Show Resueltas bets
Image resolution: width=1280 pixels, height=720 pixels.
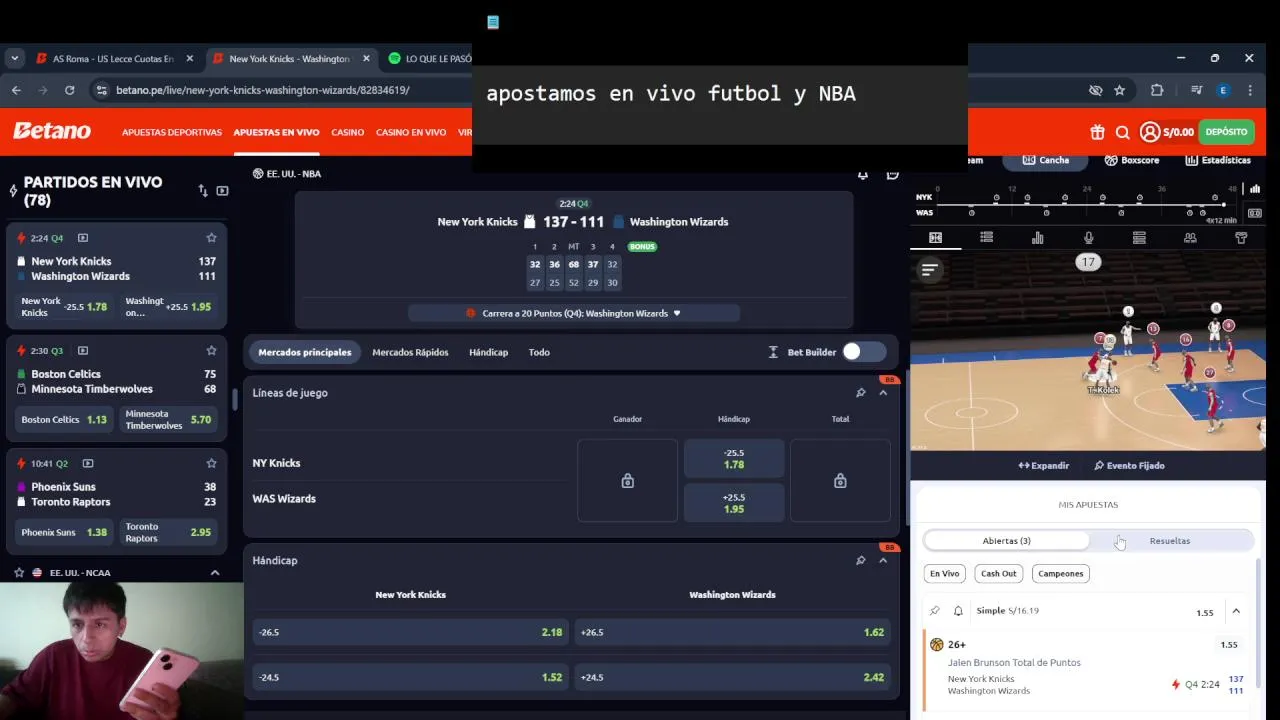pyautogui.click(x=1169, y=541)
